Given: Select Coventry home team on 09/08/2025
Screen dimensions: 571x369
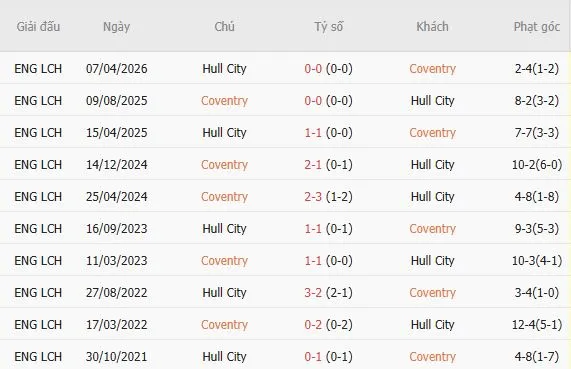Looking at the screenshot, I should (224, 101).
